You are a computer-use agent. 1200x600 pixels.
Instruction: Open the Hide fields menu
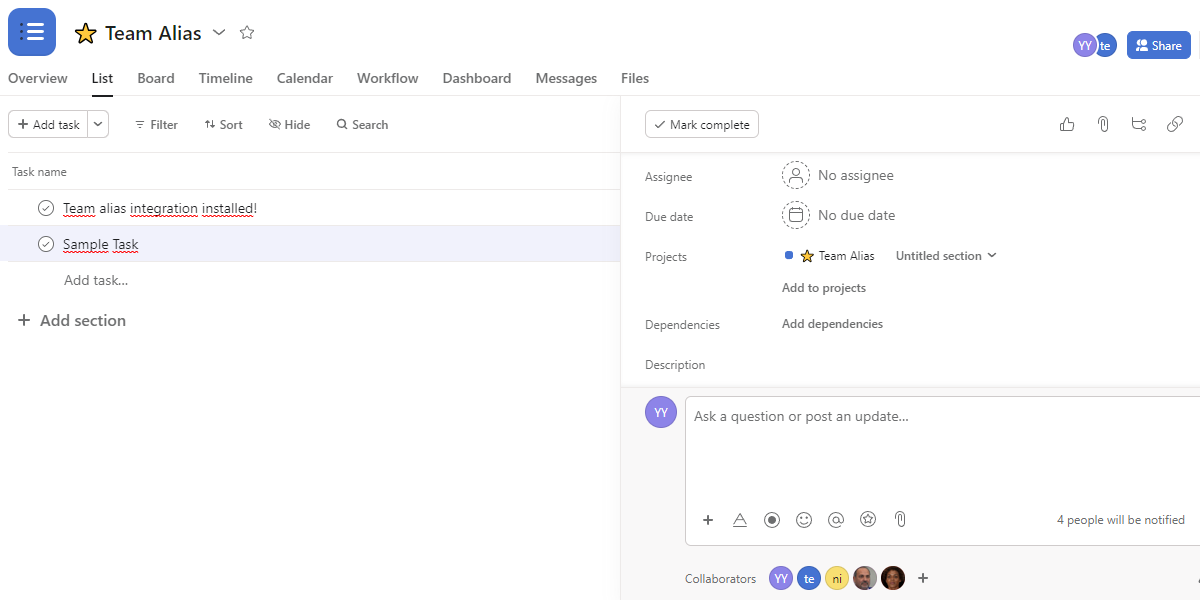coord(289,125)
